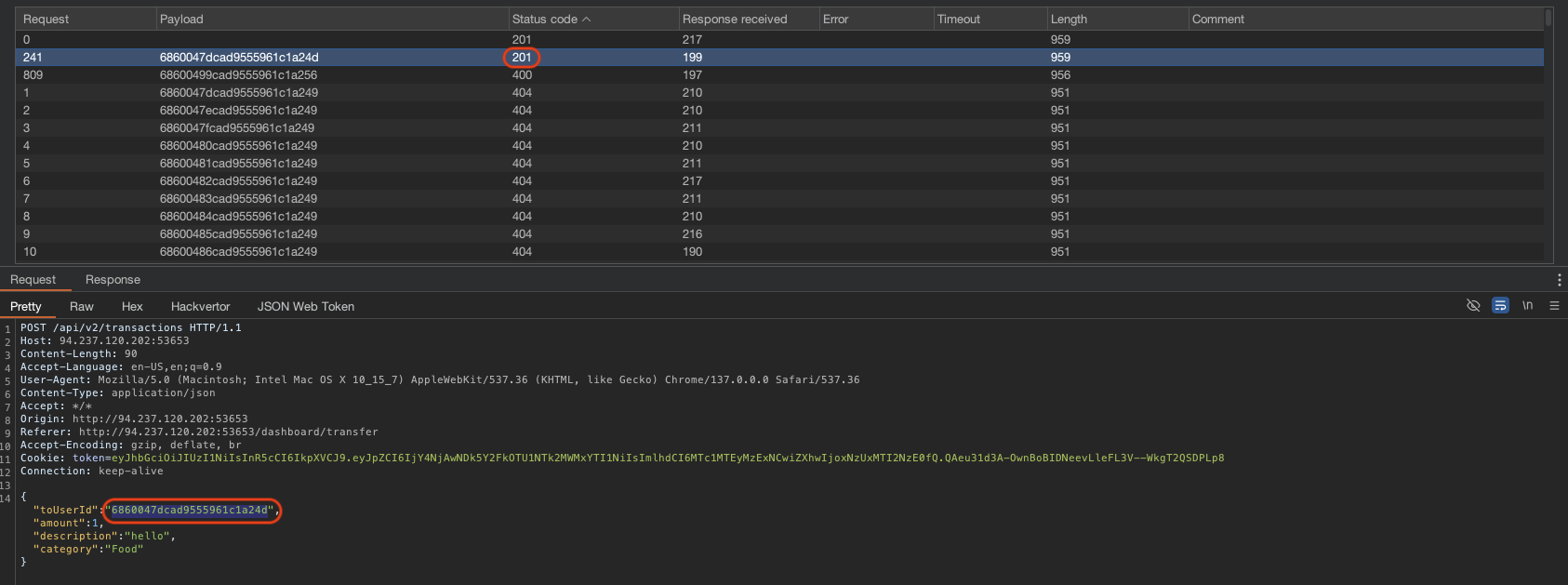Select request row 809 with status 400
1568x585 pixels.
pos(779,74)
